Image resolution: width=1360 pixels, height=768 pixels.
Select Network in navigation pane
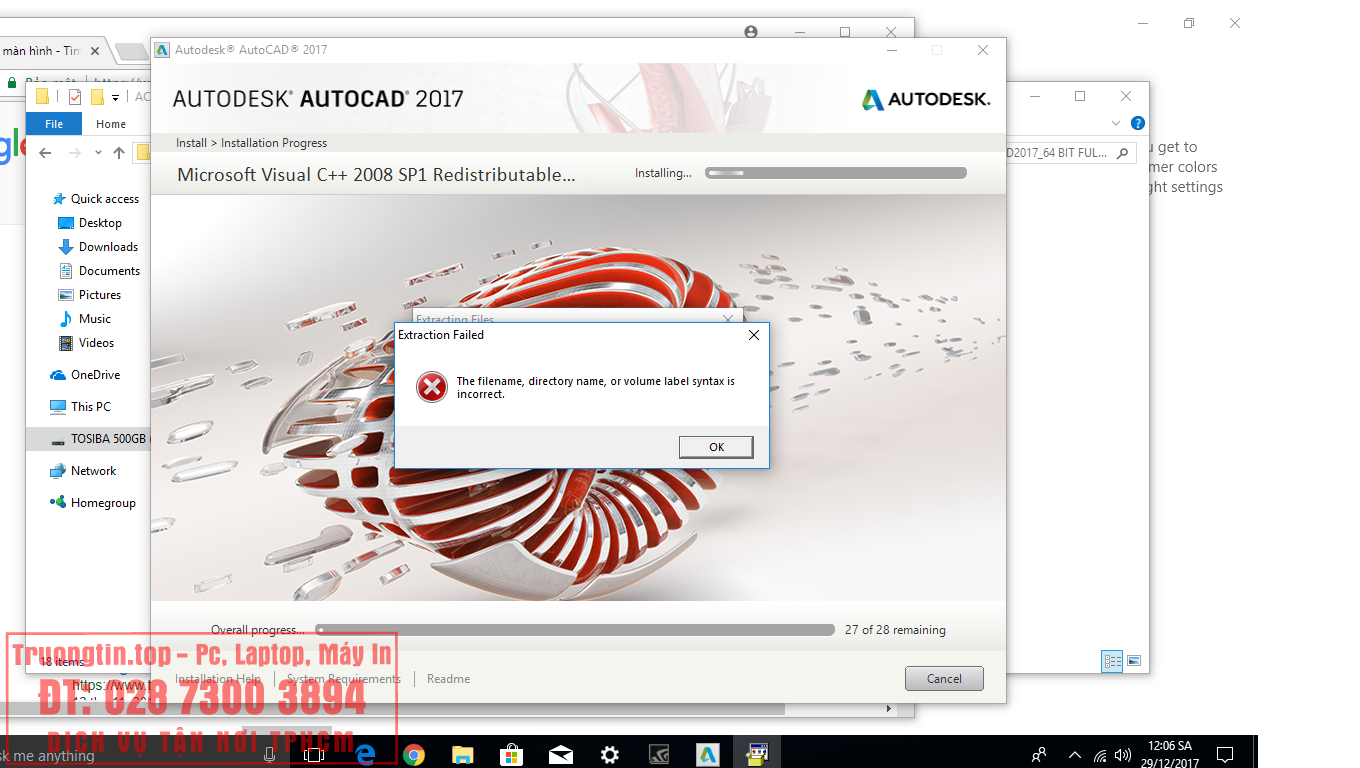(x=83, y=471)
